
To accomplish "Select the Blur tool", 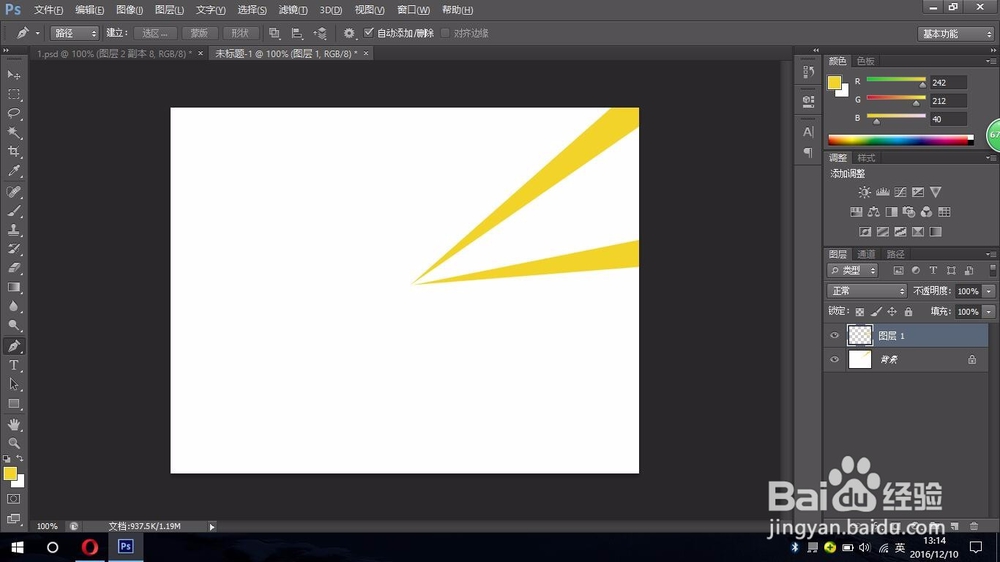I will click(14, 306).
